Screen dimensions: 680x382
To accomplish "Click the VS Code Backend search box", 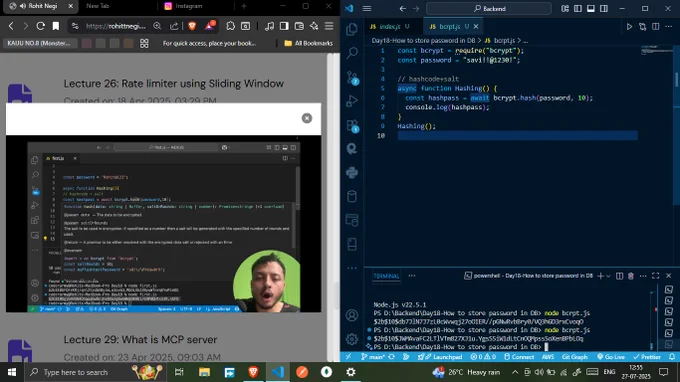I will coord(489,8).
